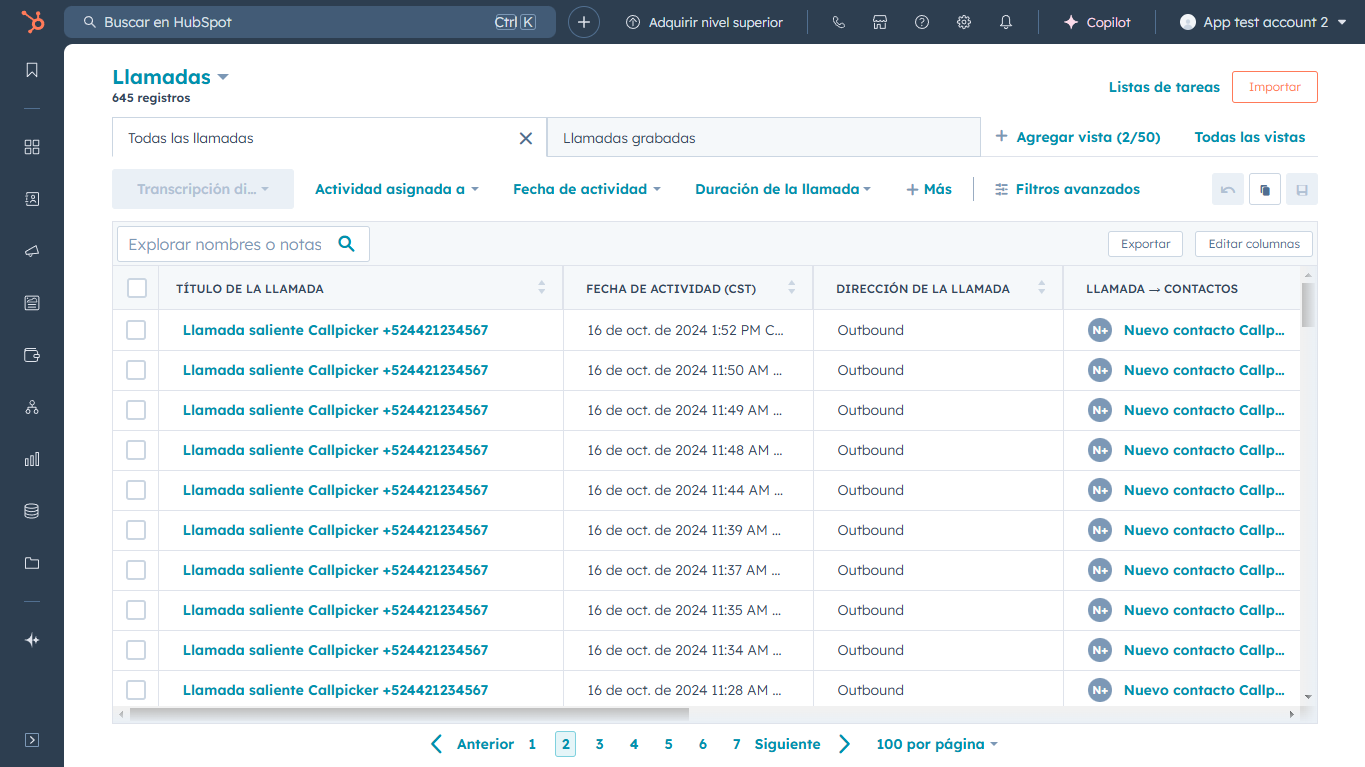Open the content icon in sidebar
The height and width of the screenshot is (767, 1365).
(32, 302)
